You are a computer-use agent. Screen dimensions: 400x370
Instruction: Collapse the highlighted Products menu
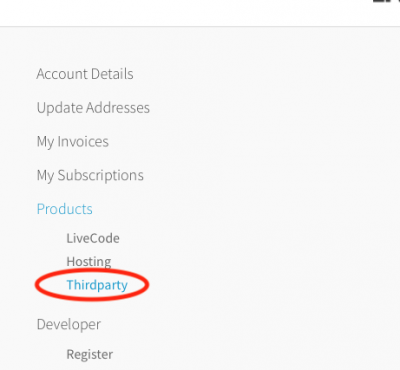(x=65, y=209)
